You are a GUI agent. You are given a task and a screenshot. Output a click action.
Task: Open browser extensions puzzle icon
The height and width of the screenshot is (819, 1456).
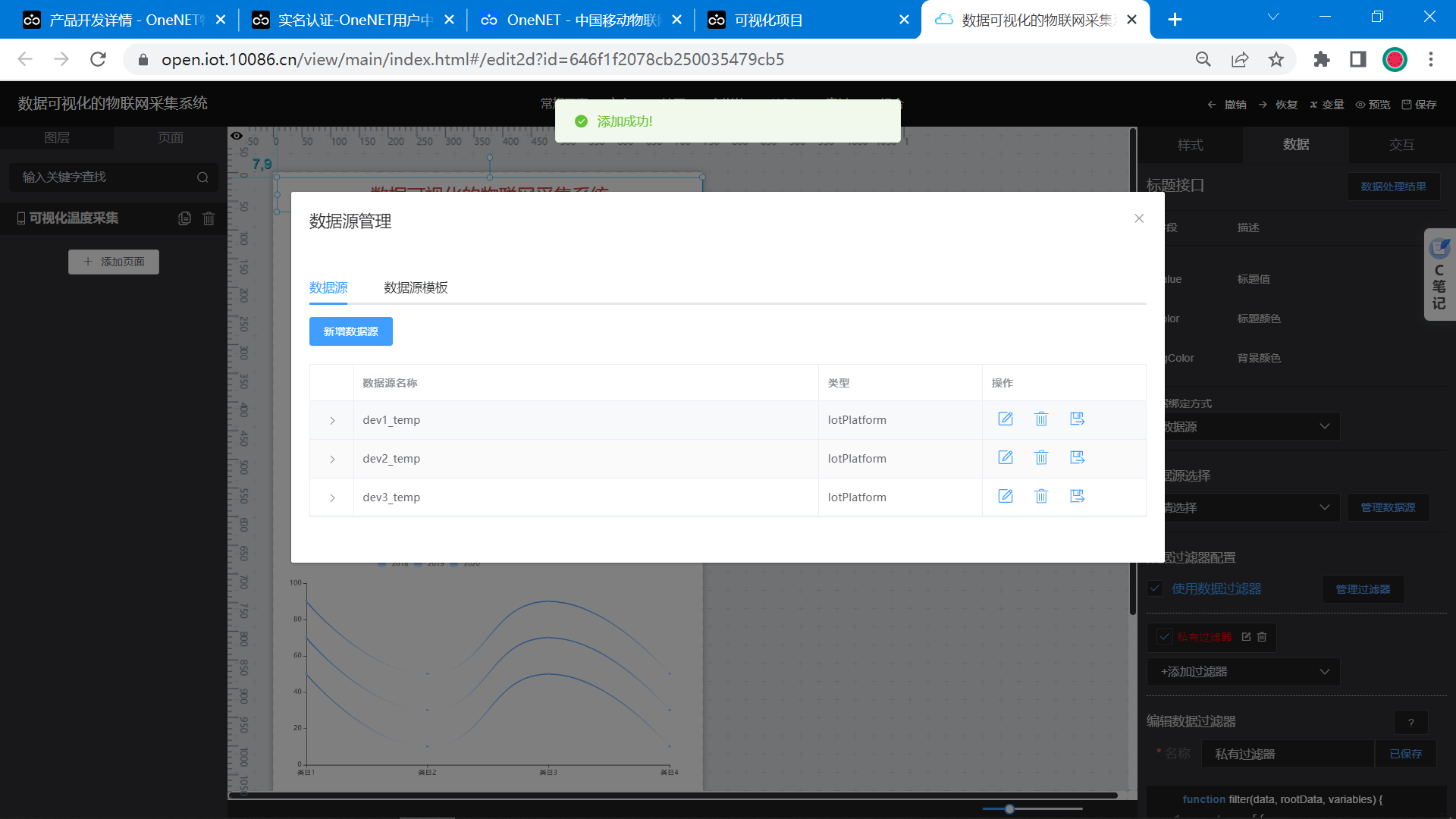(1322, 59)
